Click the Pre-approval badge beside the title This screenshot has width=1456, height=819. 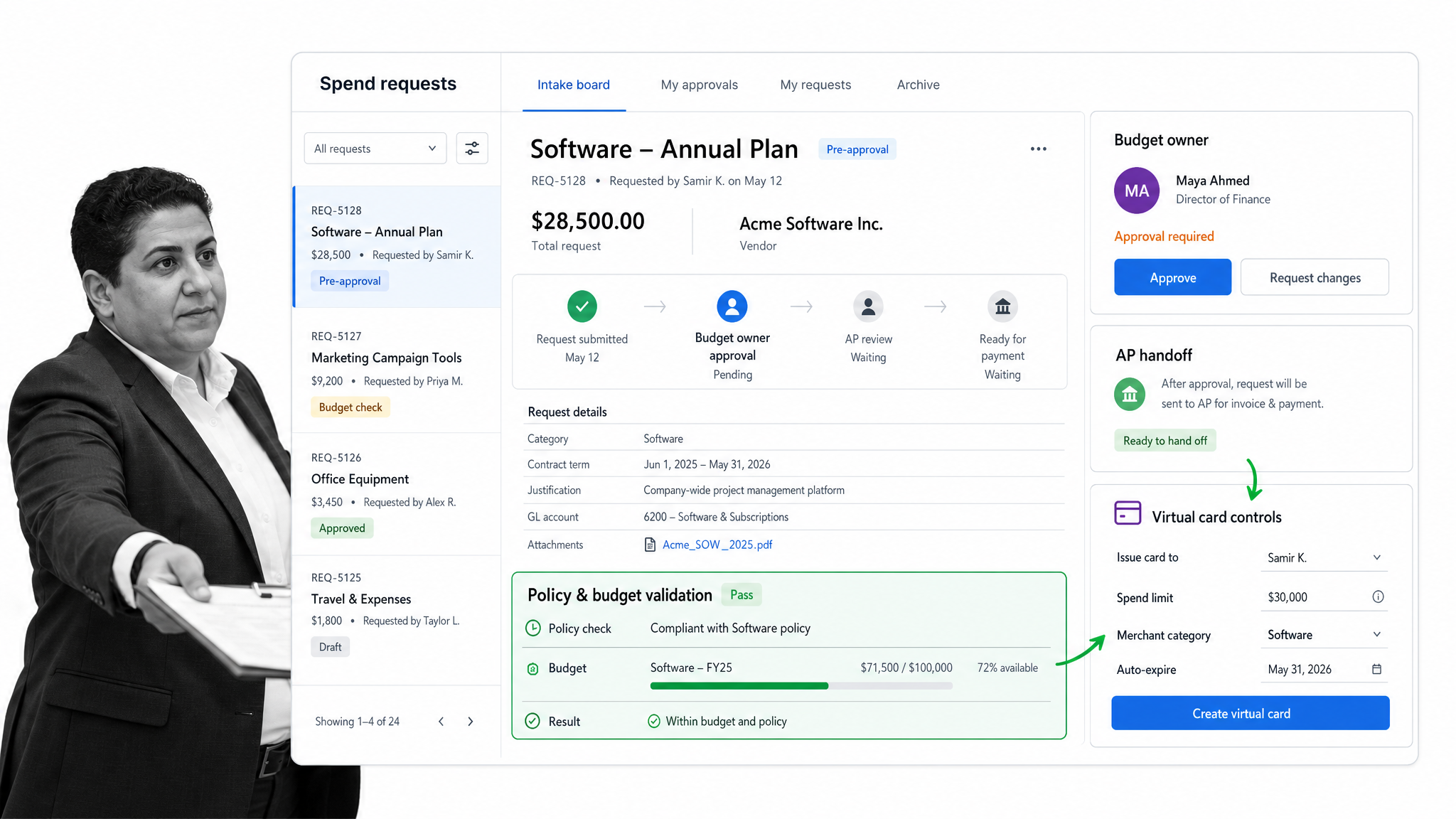[x=857, y=149]
